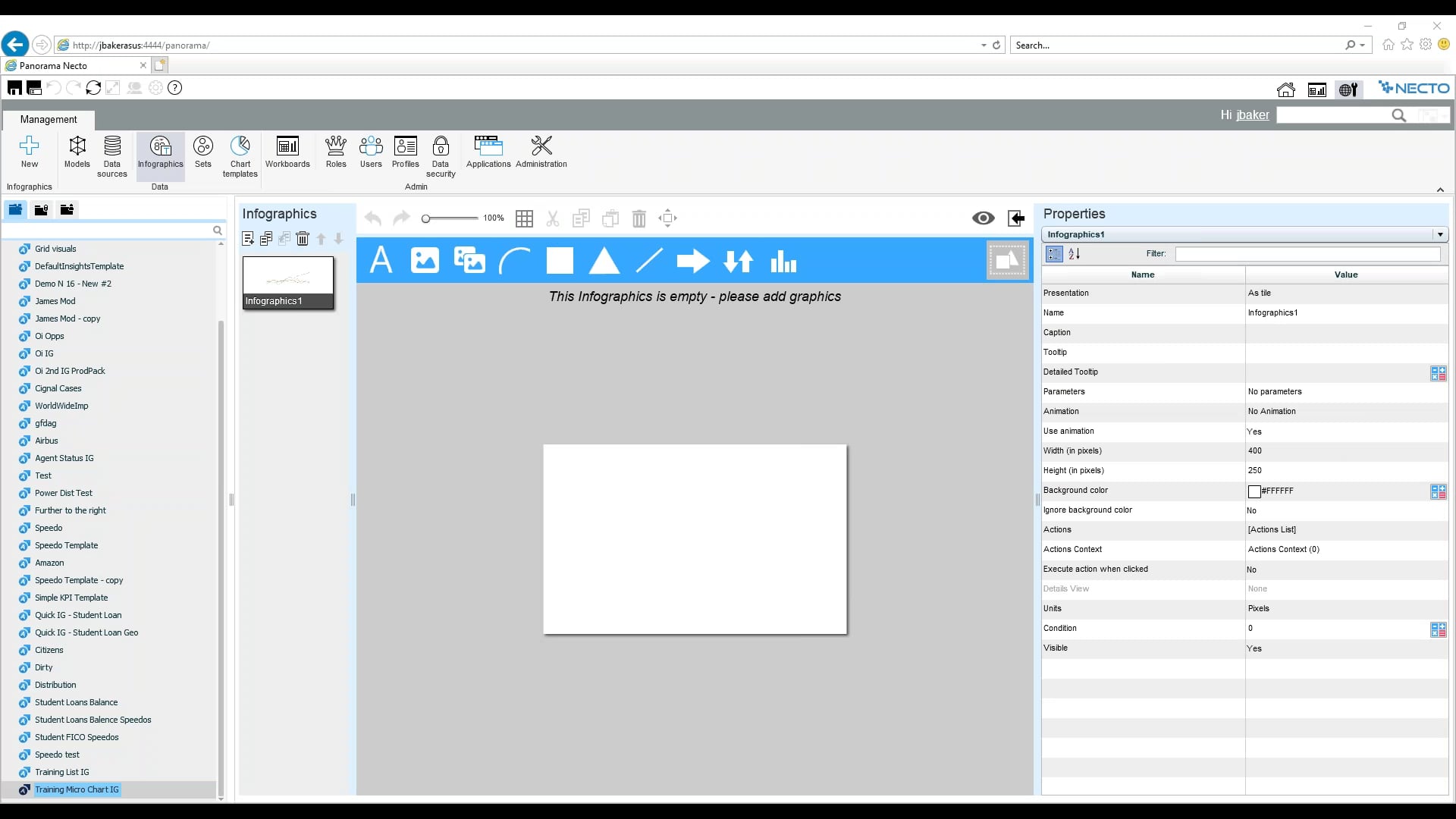The image size is (1456, 819).
Task: Delete with the trash icon in toolbar
Action: (639, 218)
